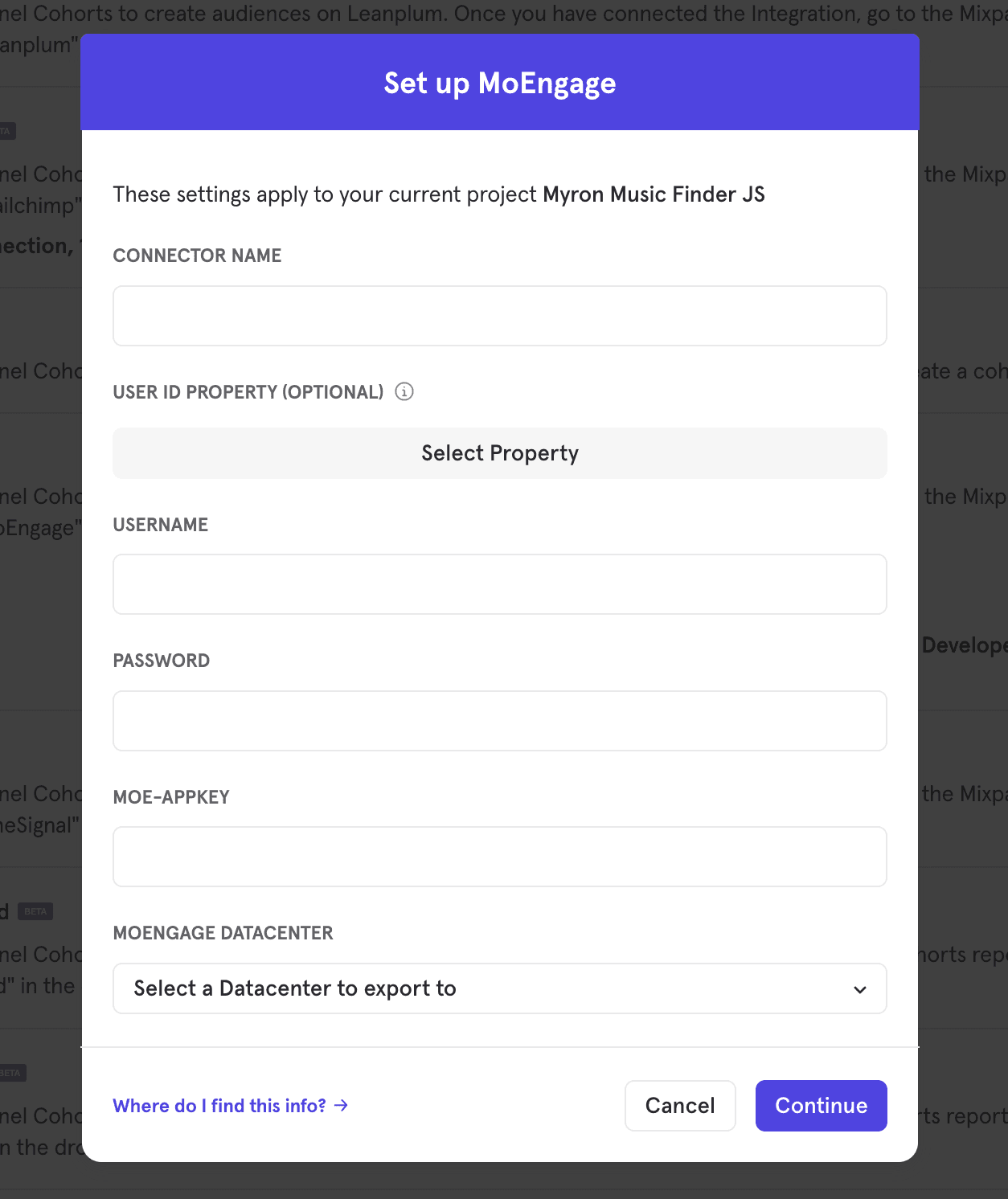Click Cancel to dismiss the dialog

(679, 1106)
